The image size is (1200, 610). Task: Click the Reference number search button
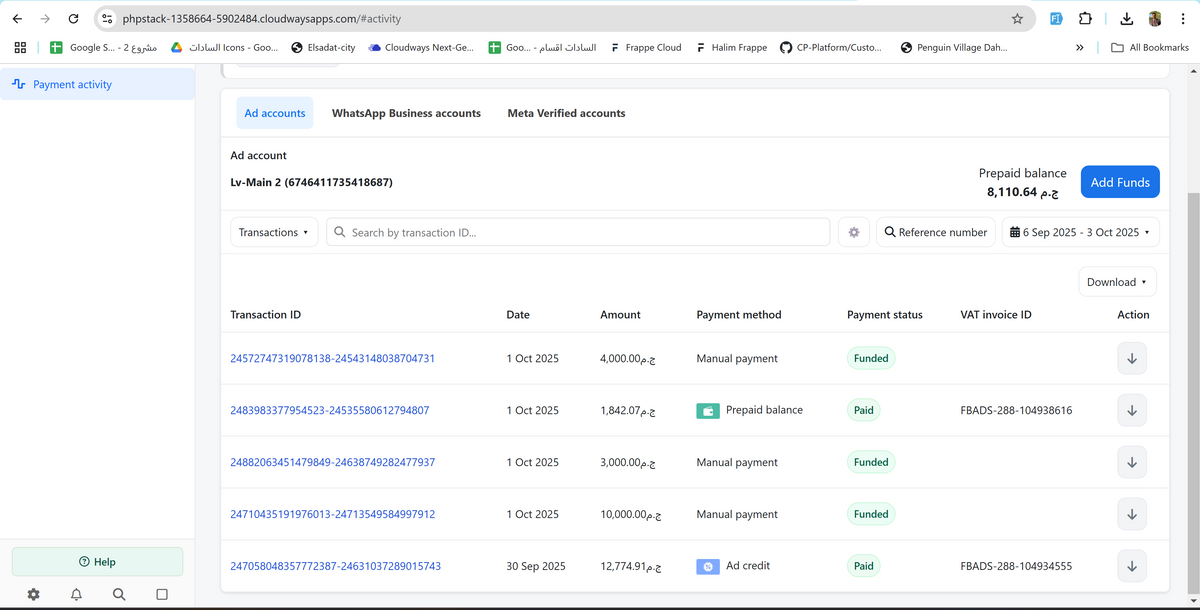(x=936, y=232)
